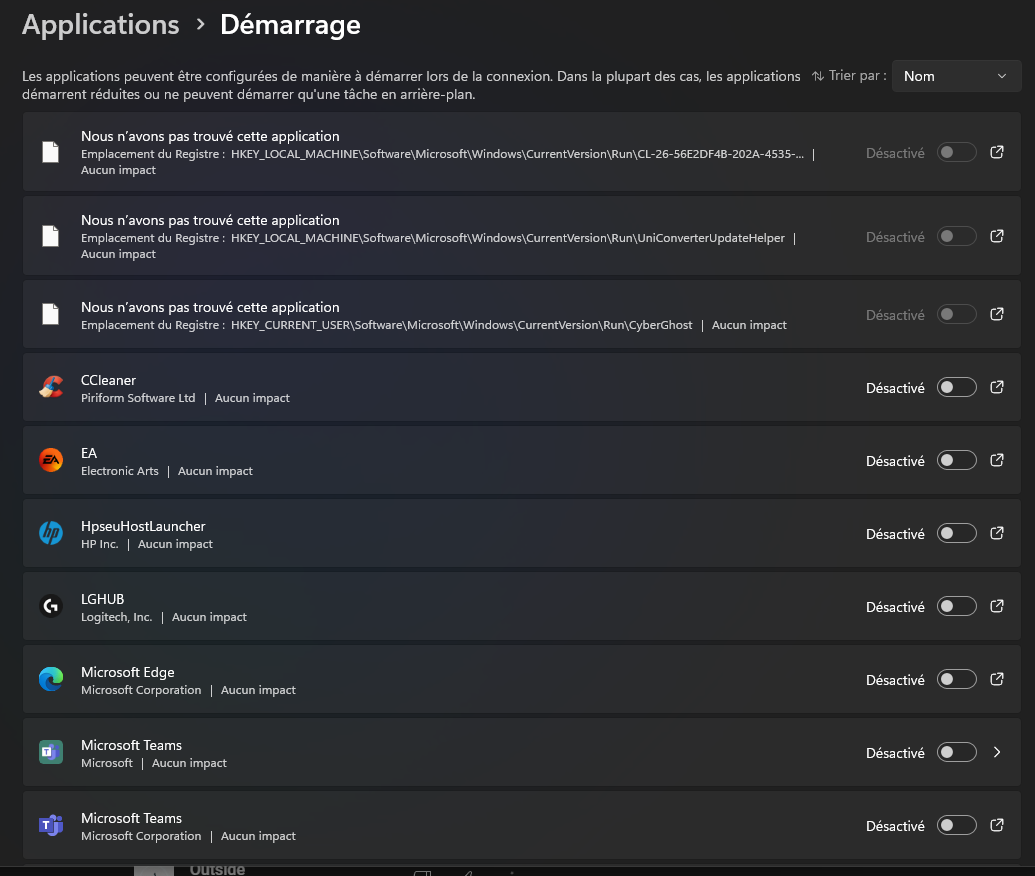This screenshot has height=876, width=1035.
Task: Select the CCleaner app name
Action: tap(108, 380)
